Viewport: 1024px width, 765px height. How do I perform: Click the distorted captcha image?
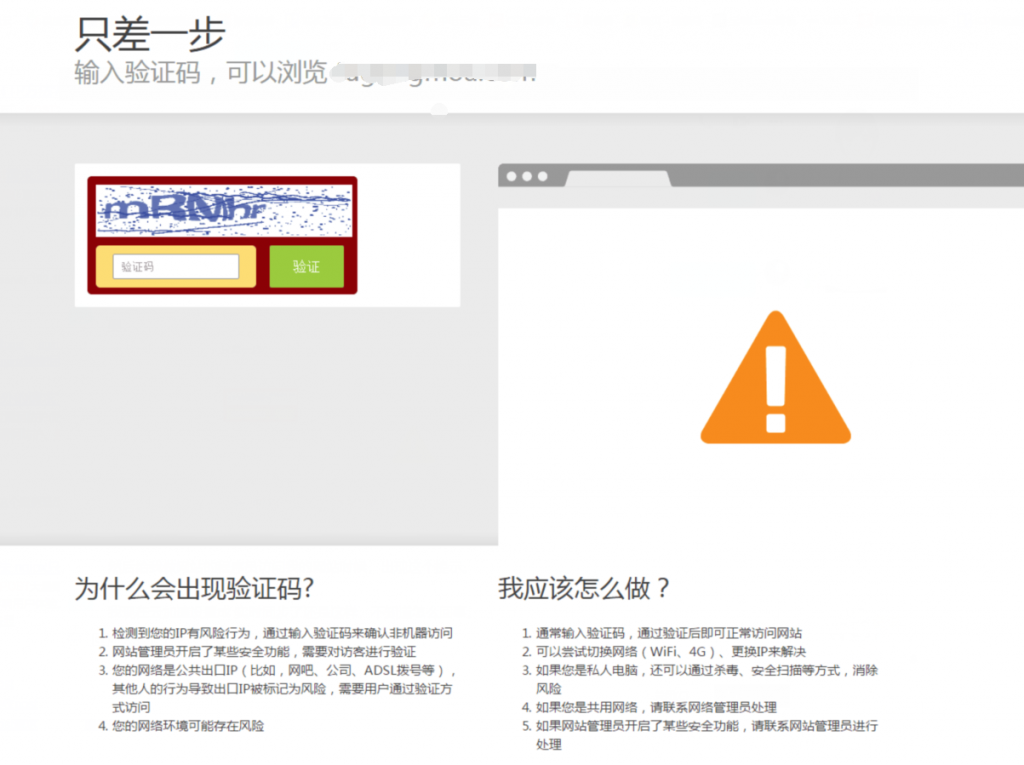pyautogui.click(x=223, y=210)
